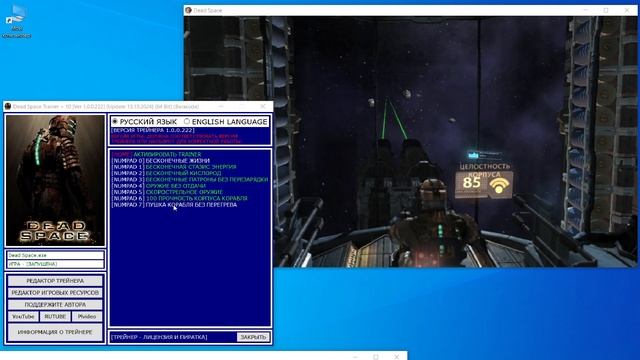Click the yellow signal icon on game HUD
This screenshot has width=640, height=360.
(499, 185)
